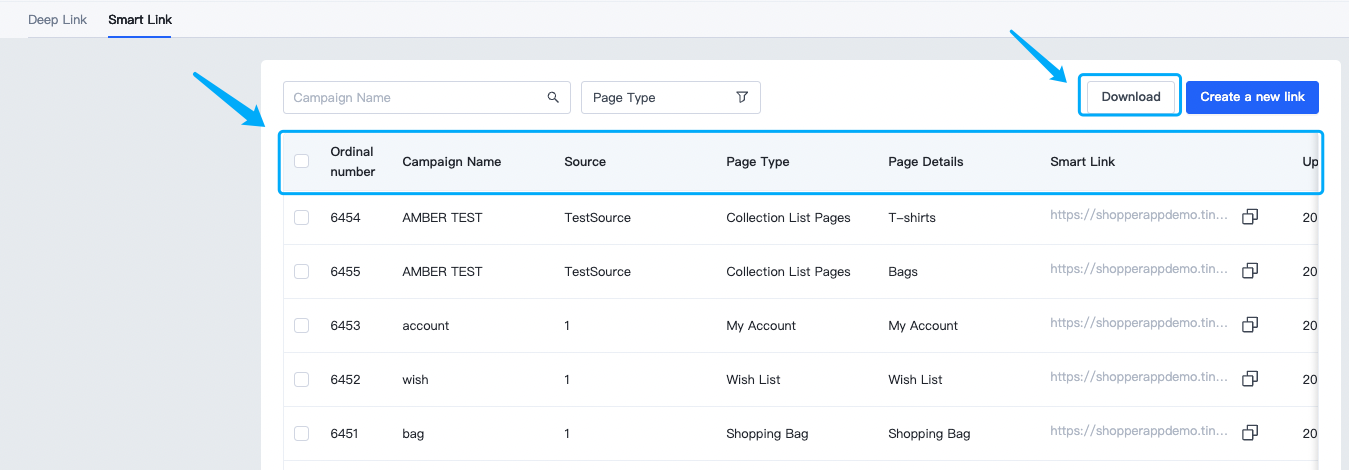The height and width of the screenshot is (470, 1349).
Task: Click Collection List Pages in row 6455
Action: coord(788,271)
